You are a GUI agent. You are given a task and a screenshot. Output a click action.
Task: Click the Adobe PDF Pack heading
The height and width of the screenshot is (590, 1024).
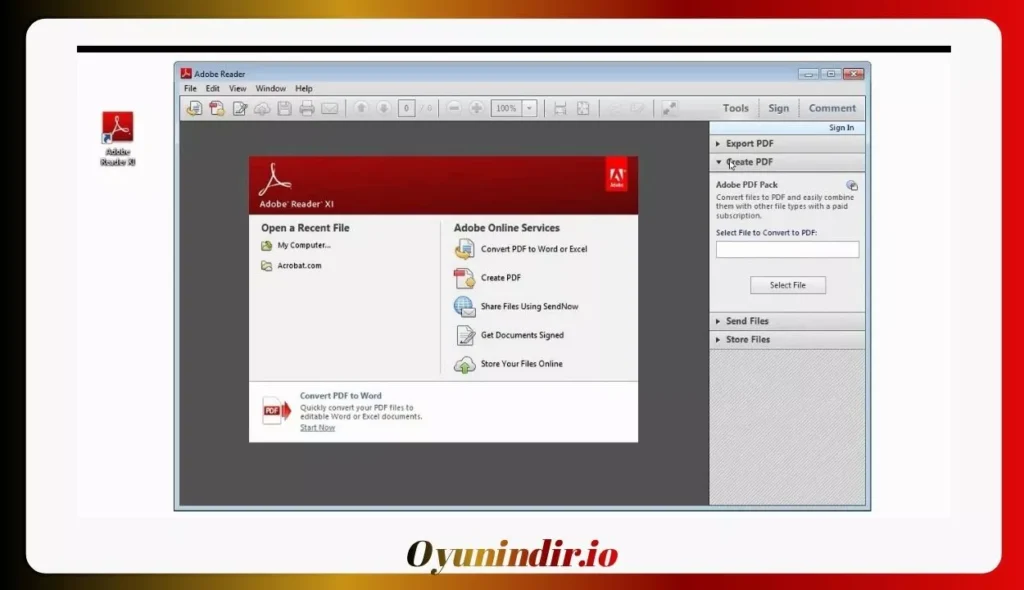coord(746,185)
